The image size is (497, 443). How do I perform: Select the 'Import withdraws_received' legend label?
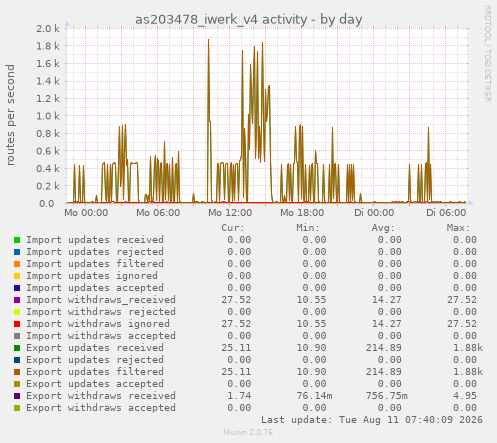point(101,300)
